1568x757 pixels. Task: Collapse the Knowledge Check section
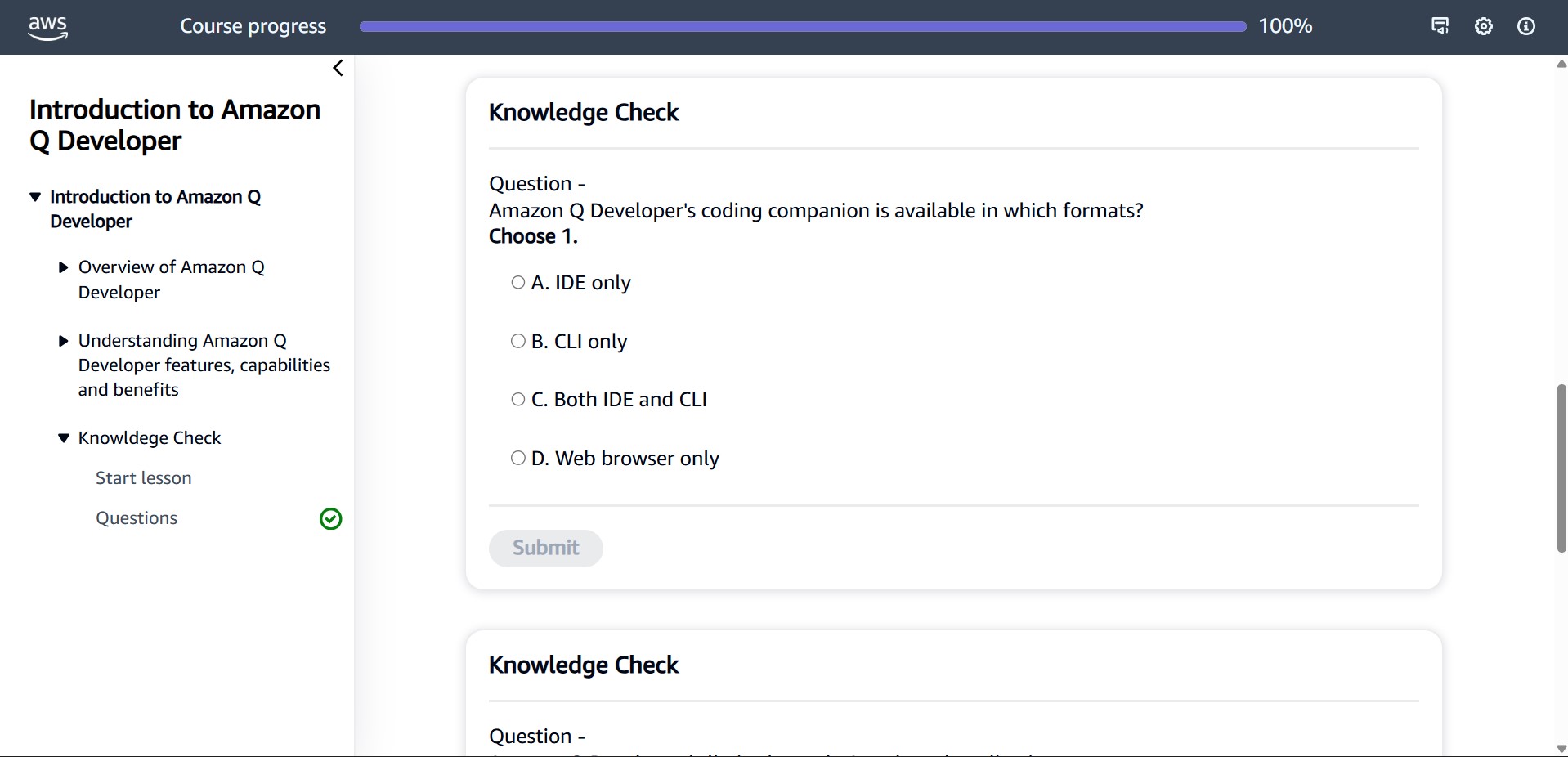pos(64,438)
